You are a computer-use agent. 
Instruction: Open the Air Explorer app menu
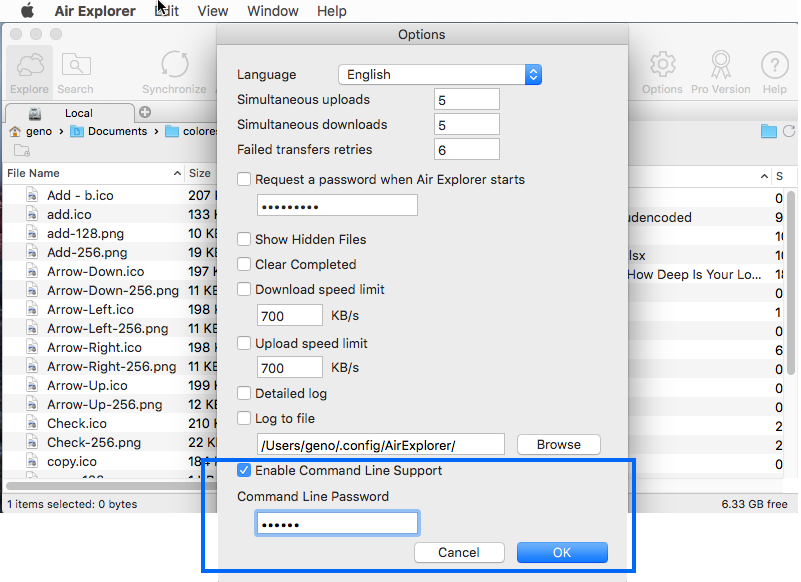coord(95,11)
